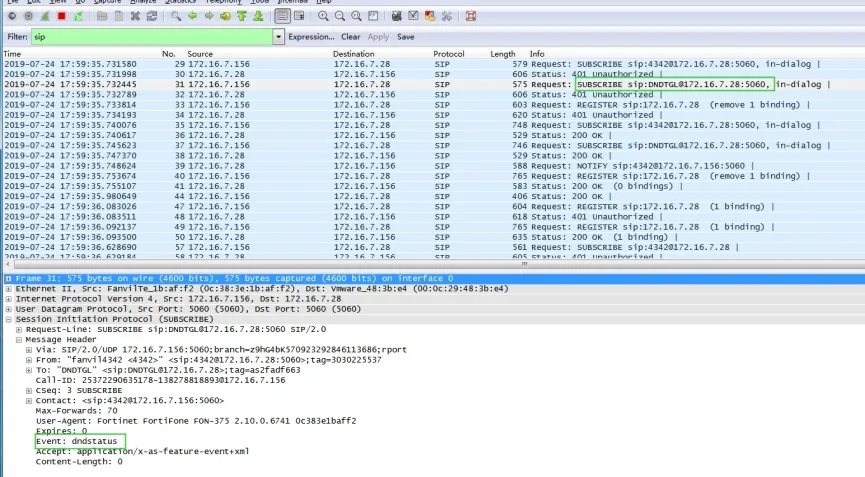Stop the running capture (red square)
The width and height of the screenshot is (865, 477).
(62, 16)
